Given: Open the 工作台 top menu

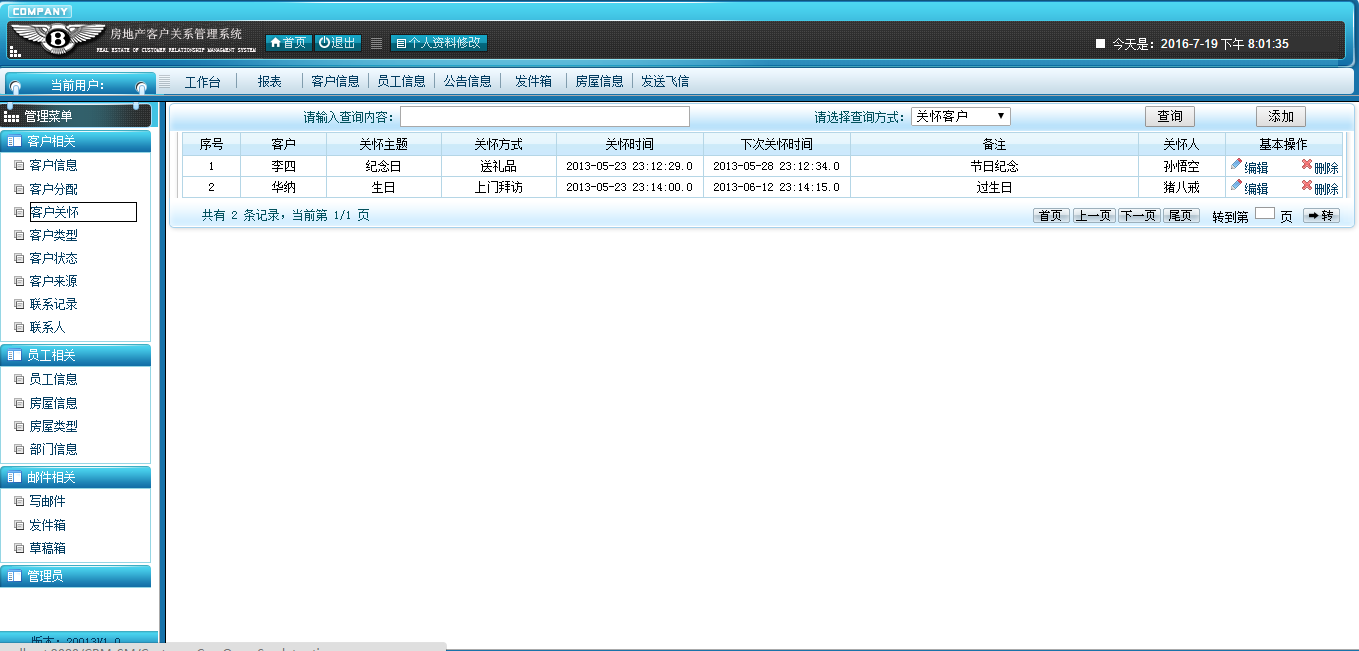Looking at the screenshot, I should [203, 82].
